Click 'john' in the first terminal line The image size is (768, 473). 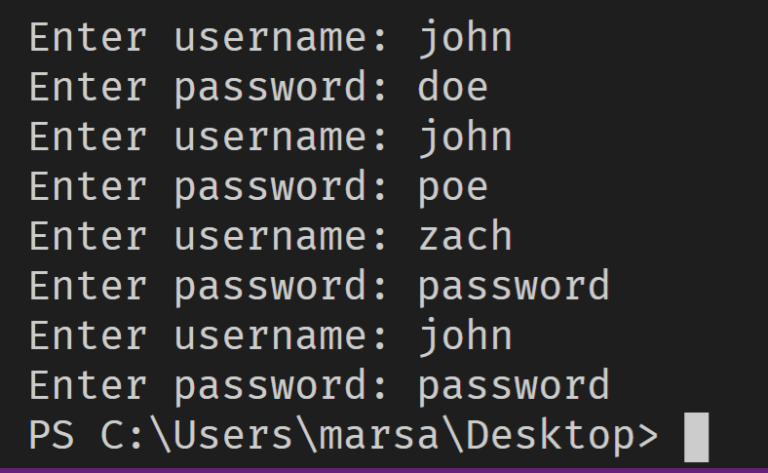465,38
